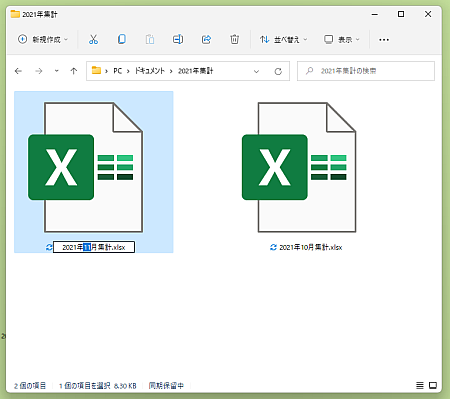Click the Copy icon in toolbar

pos(122,40)
